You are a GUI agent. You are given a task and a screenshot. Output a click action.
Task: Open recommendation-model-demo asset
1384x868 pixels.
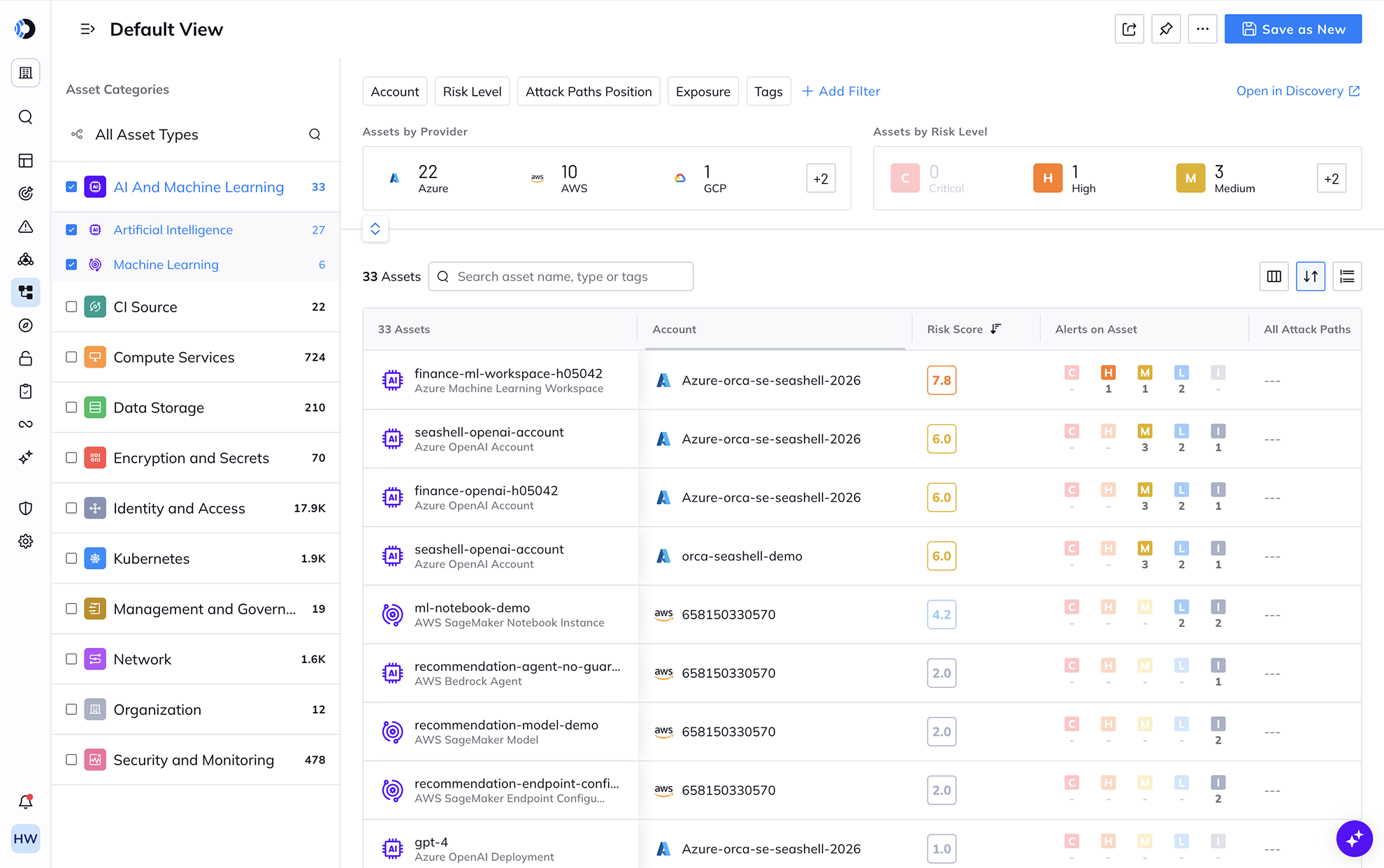tap(862, 732)
